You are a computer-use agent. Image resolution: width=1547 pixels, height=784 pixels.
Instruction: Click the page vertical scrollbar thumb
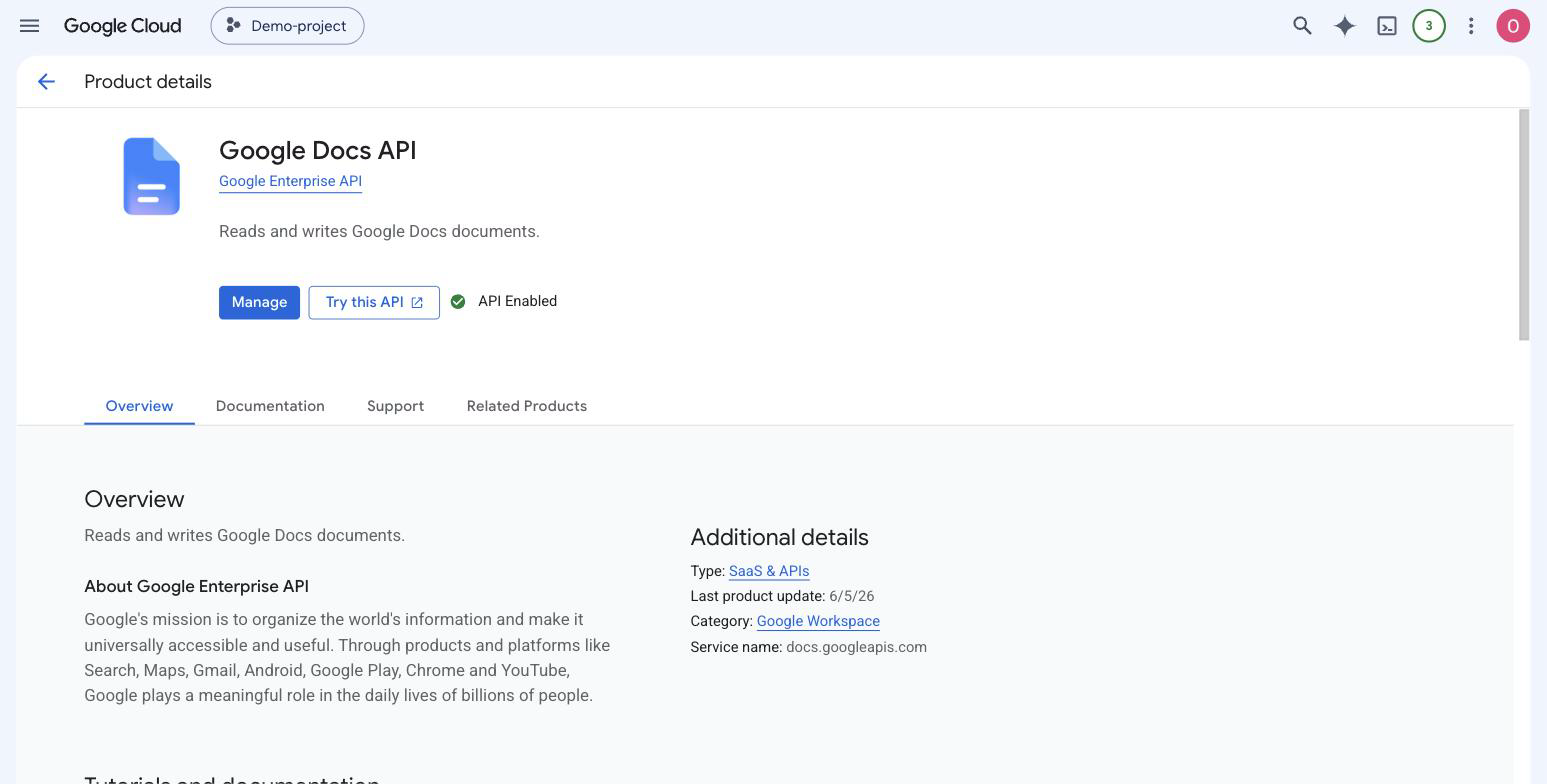coord(1524,225)
